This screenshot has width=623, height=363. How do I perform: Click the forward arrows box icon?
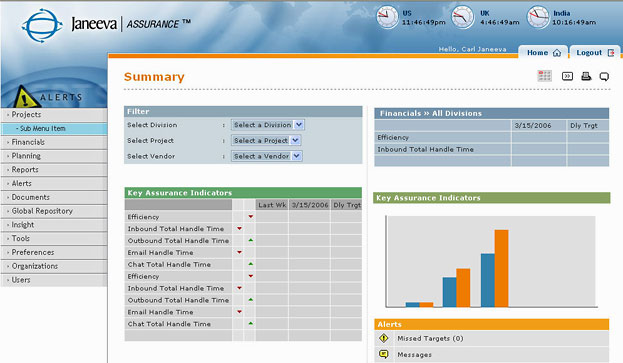[x=567, y=76]
